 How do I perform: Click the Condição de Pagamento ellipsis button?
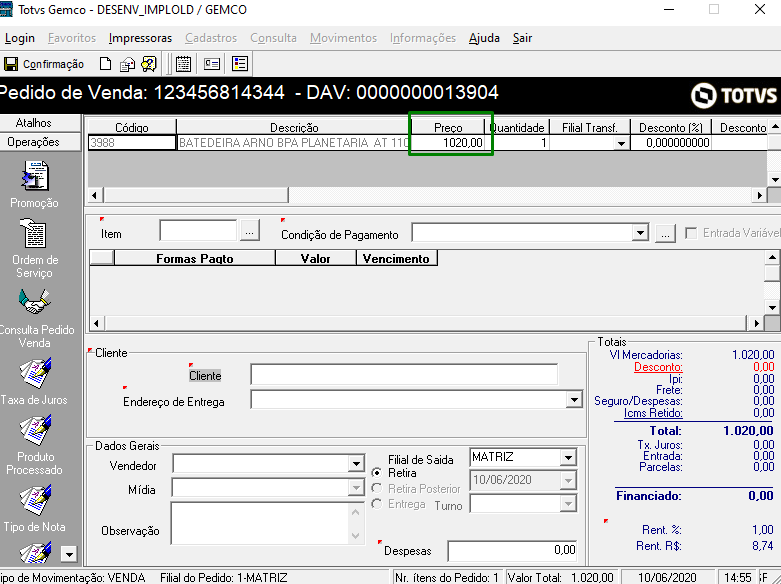(665, 233)
